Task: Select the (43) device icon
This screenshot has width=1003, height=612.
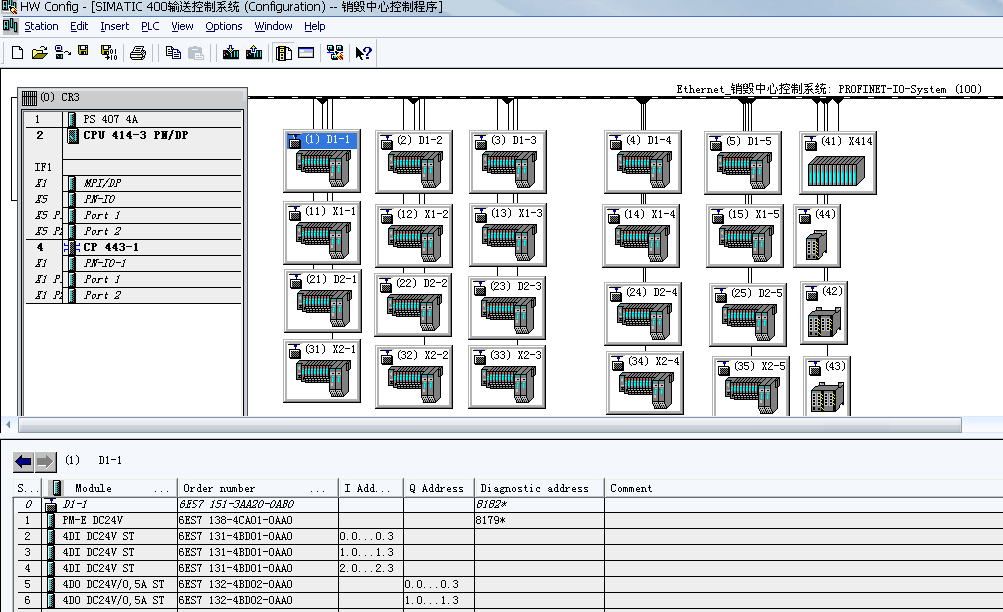Action: pos(827,387)
